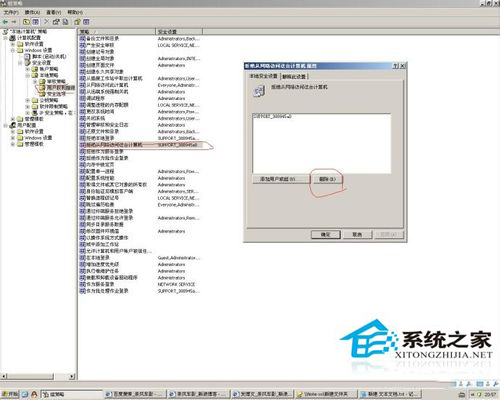The width and height of the screenshot is (500, 400).
Task: Select the 拒绝从网络访问这台计算机 policy row
Action: (141, 145)
